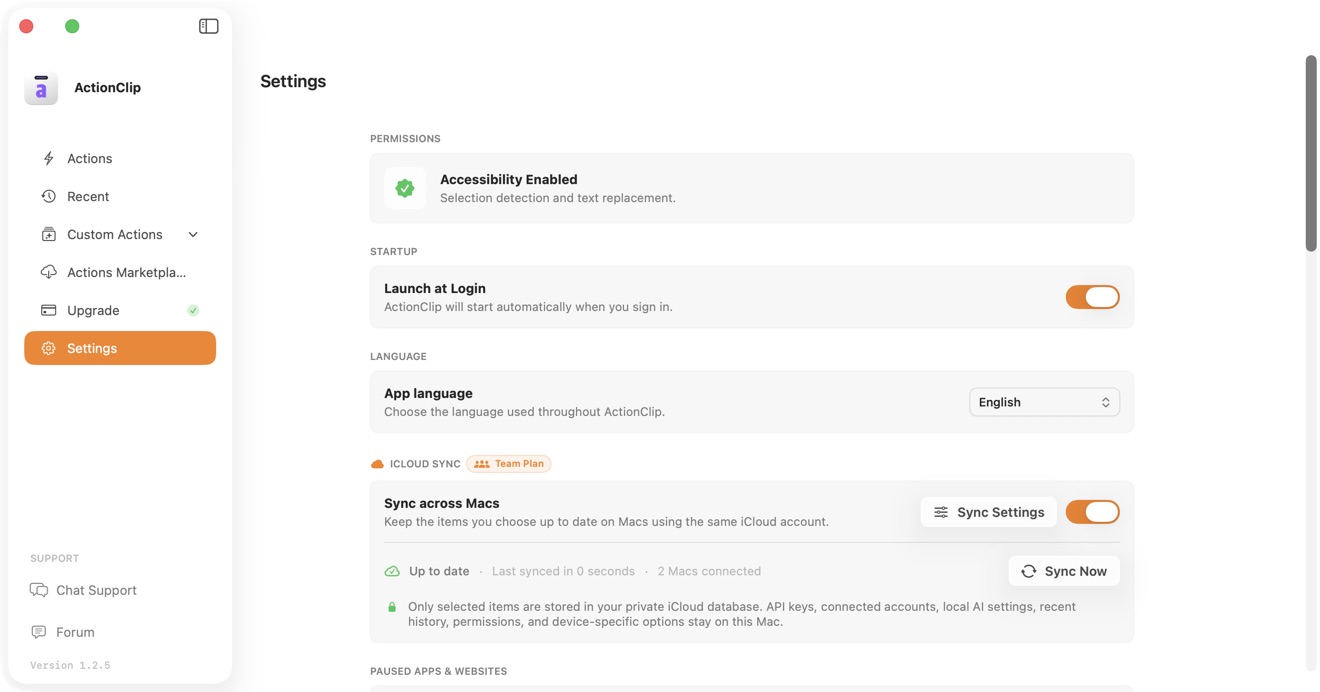Viewport: 1320px width, 692px height.
Task: Open Actions Marketplace sidebar item
Action: click(120, 272)
